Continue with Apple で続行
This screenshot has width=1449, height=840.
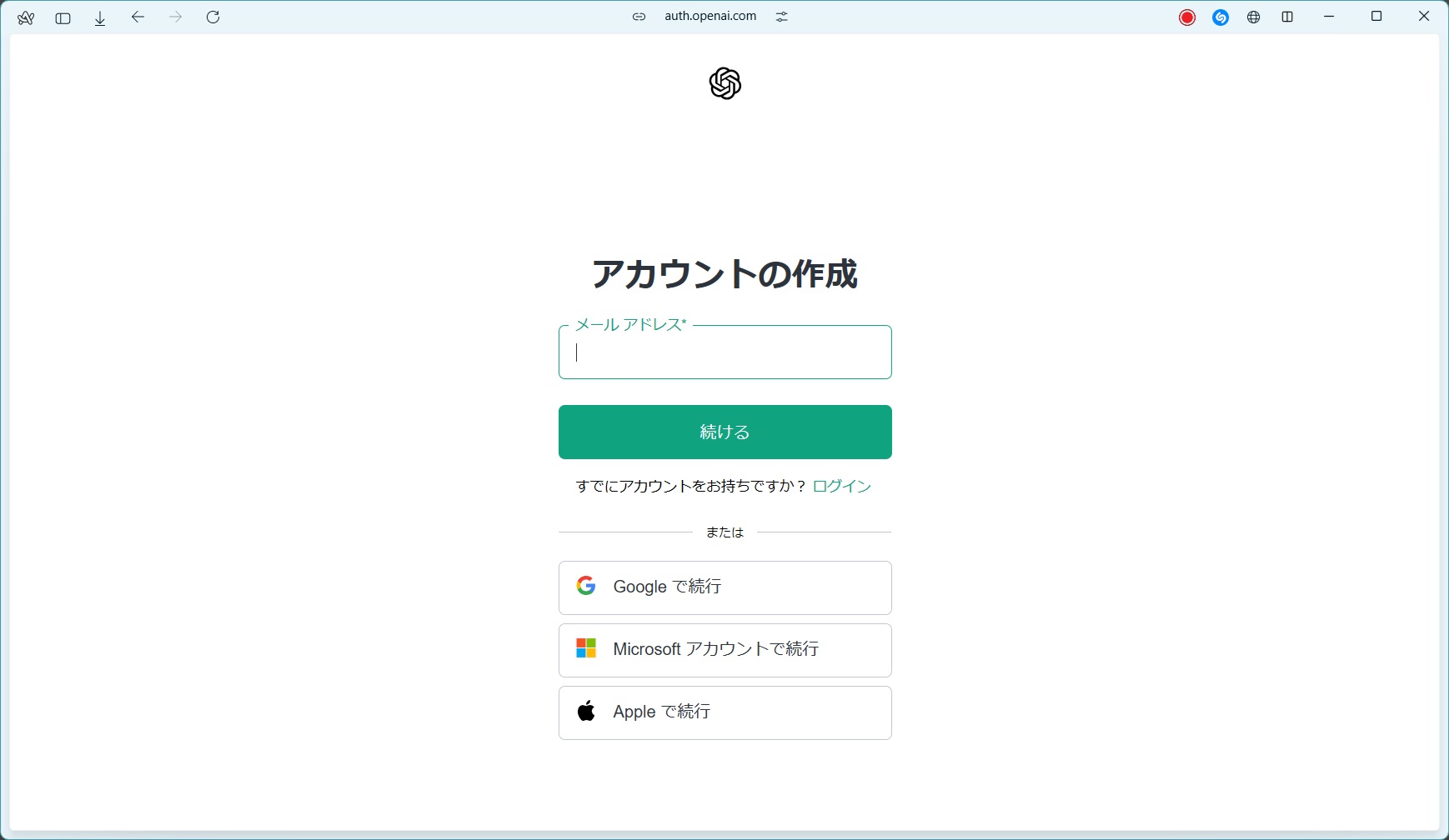(724, 712)
